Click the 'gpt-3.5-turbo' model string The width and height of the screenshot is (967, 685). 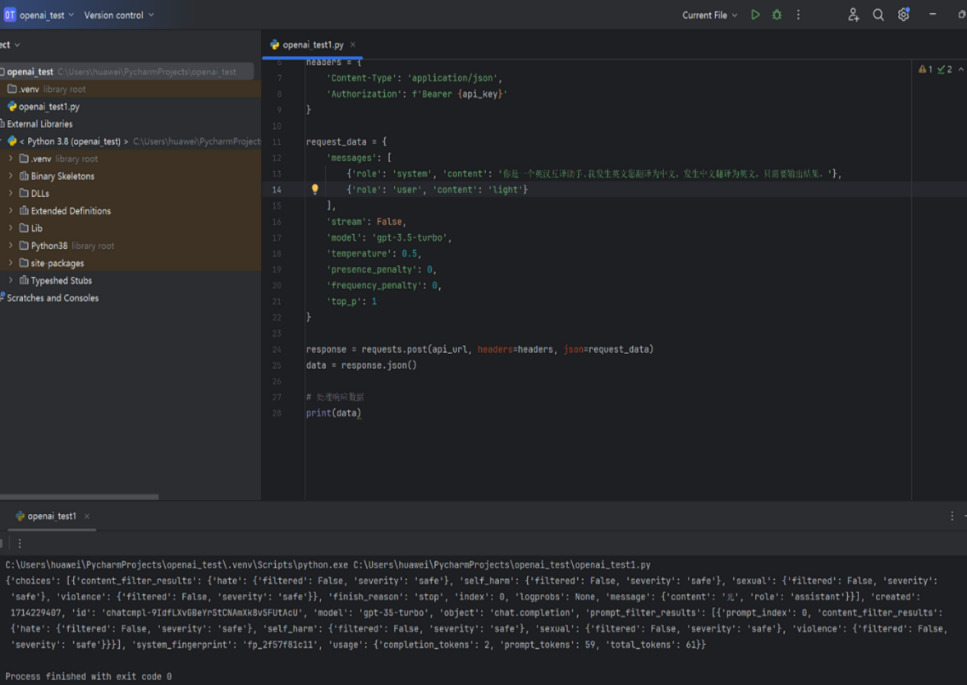coord(409,237)
